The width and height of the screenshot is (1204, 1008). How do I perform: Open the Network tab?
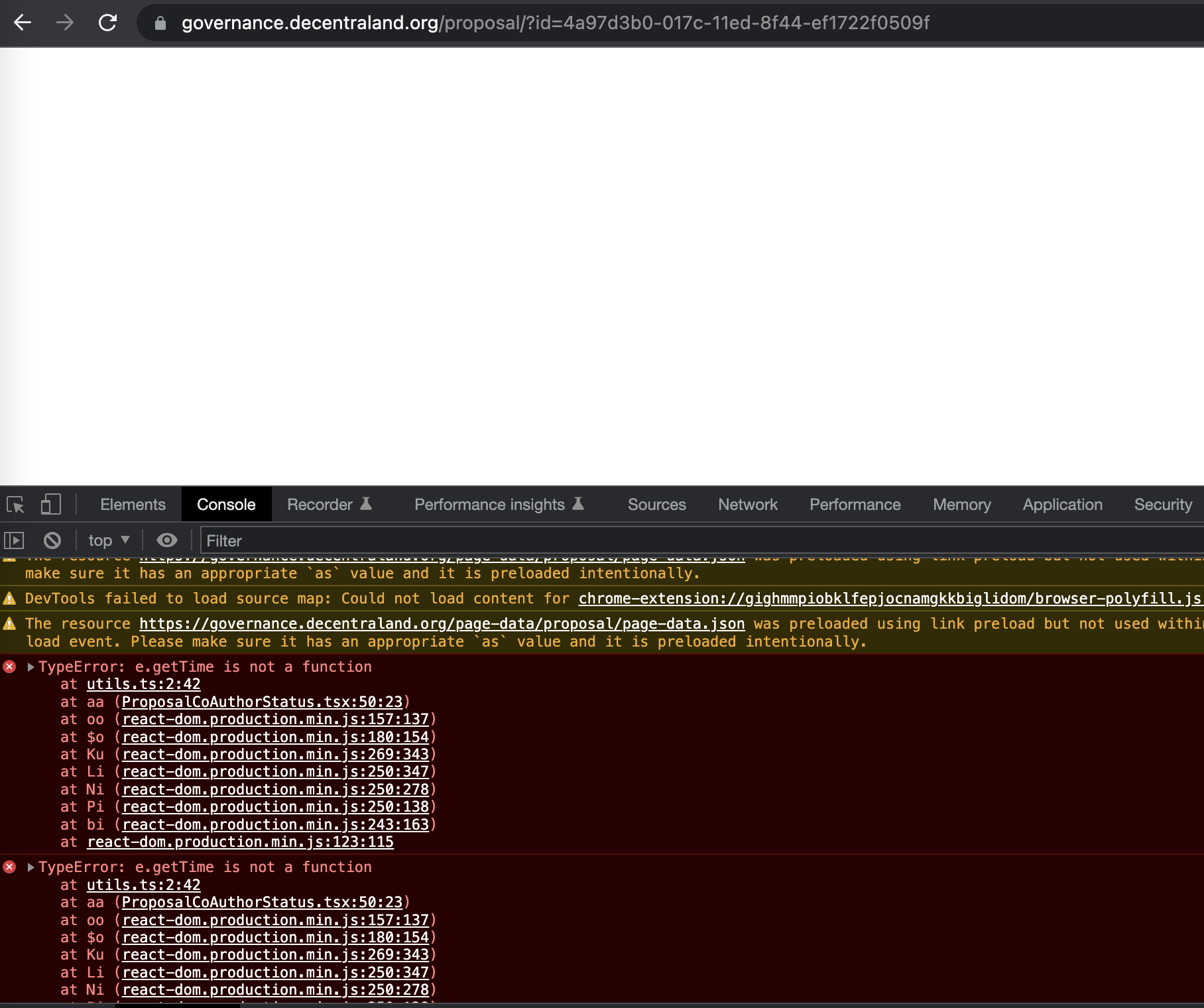pyautogui.click(x=748, y=505)
